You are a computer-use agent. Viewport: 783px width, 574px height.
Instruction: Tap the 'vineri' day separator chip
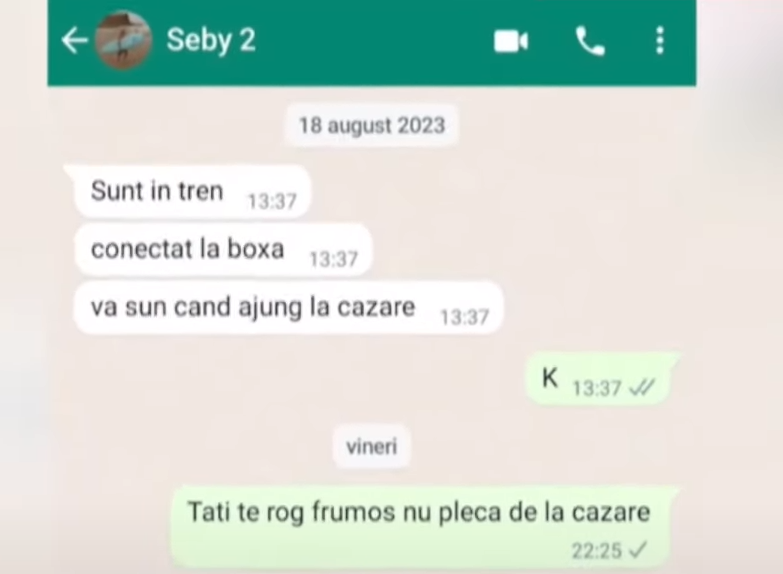click(x=372, y=446)
